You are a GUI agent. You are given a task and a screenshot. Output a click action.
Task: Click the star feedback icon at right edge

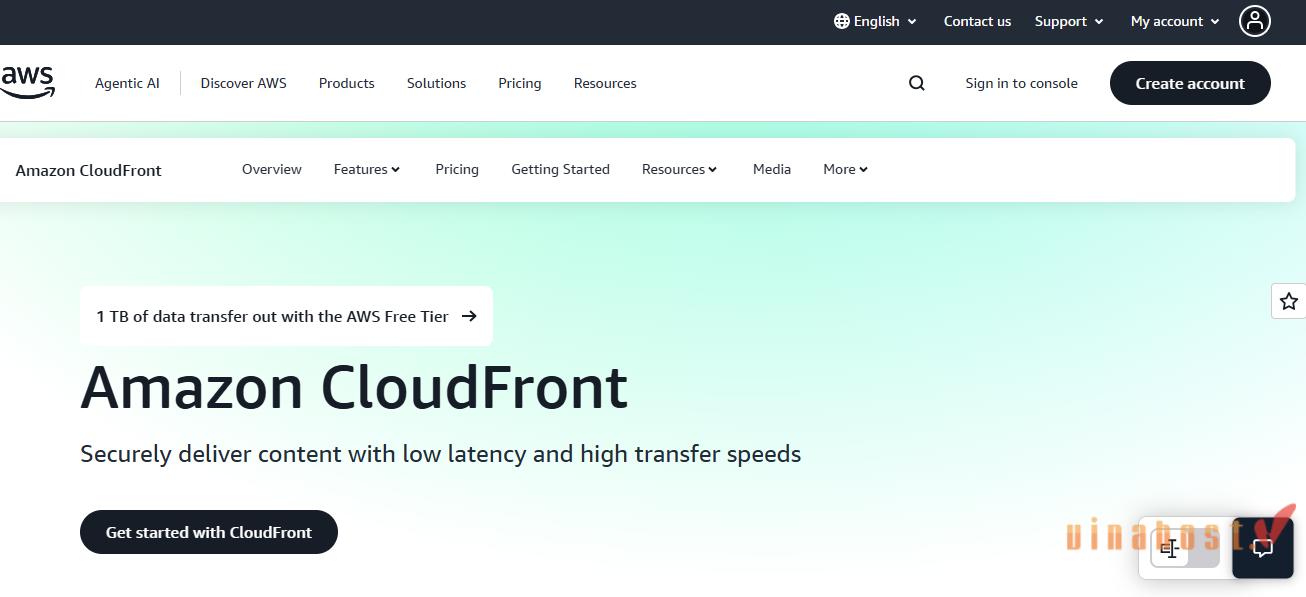[x=1289, y=301]
